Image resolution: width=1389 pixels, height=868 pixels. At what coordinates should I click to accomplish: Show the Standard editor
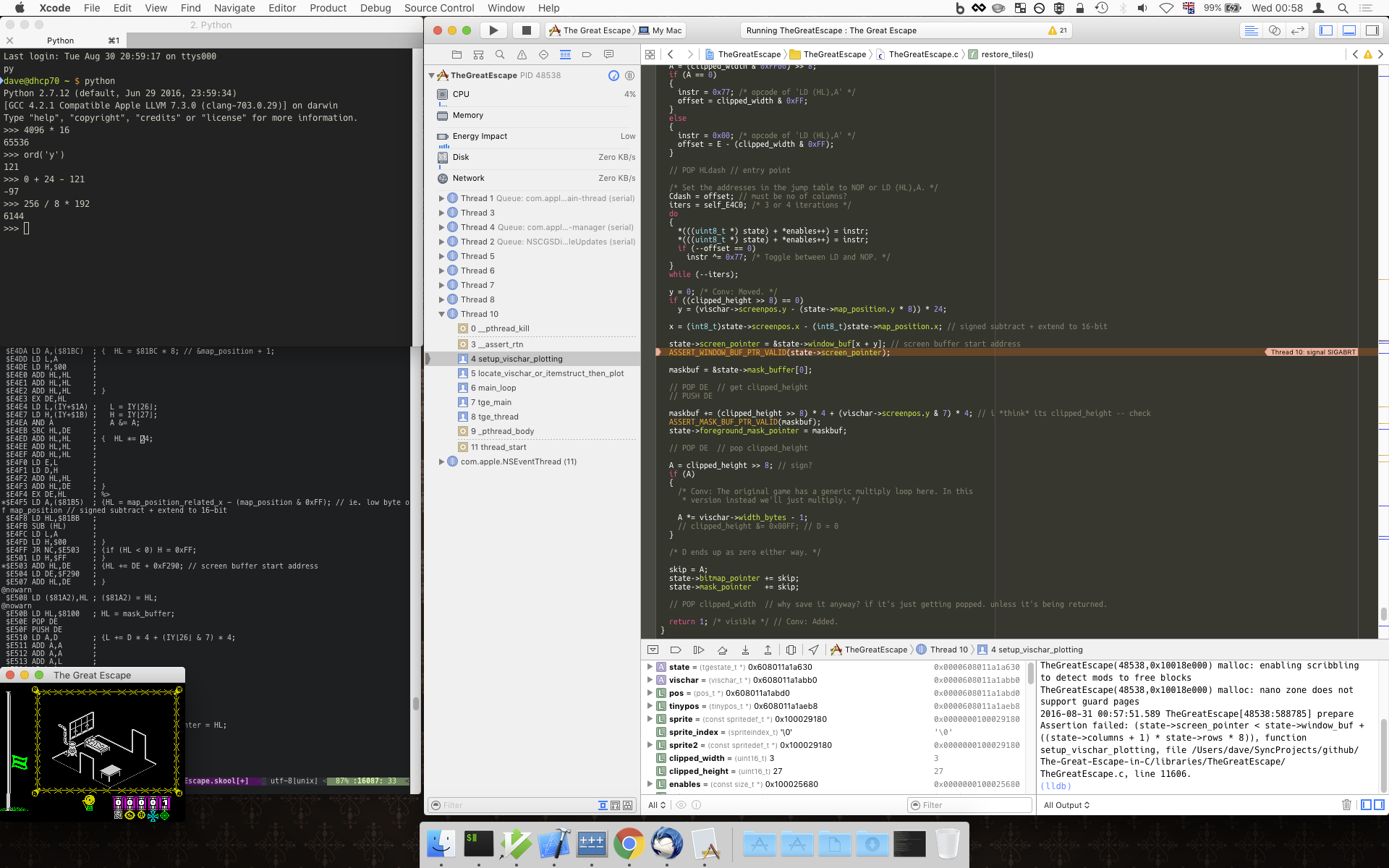pyautogui.click(x=1251, y=30)
